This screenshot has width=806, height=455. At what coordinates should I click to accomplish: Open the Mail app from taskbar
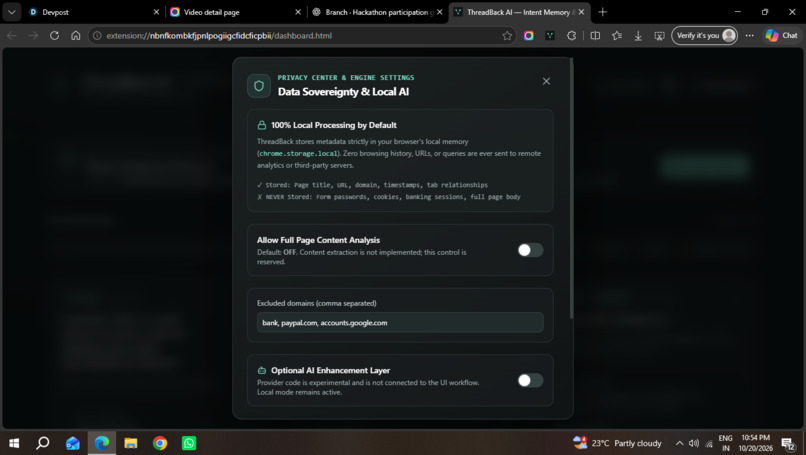click(x=72, y=443)
